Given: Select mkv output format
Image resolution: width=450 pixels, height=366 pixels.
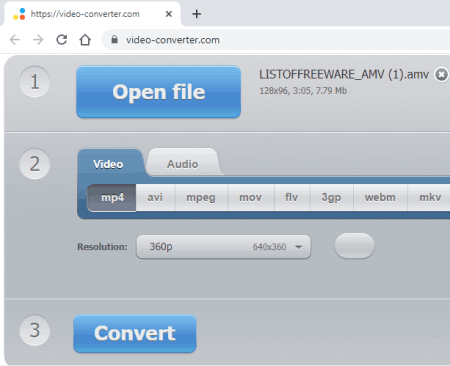Looking at the screenshot, I should pos(430,197).
